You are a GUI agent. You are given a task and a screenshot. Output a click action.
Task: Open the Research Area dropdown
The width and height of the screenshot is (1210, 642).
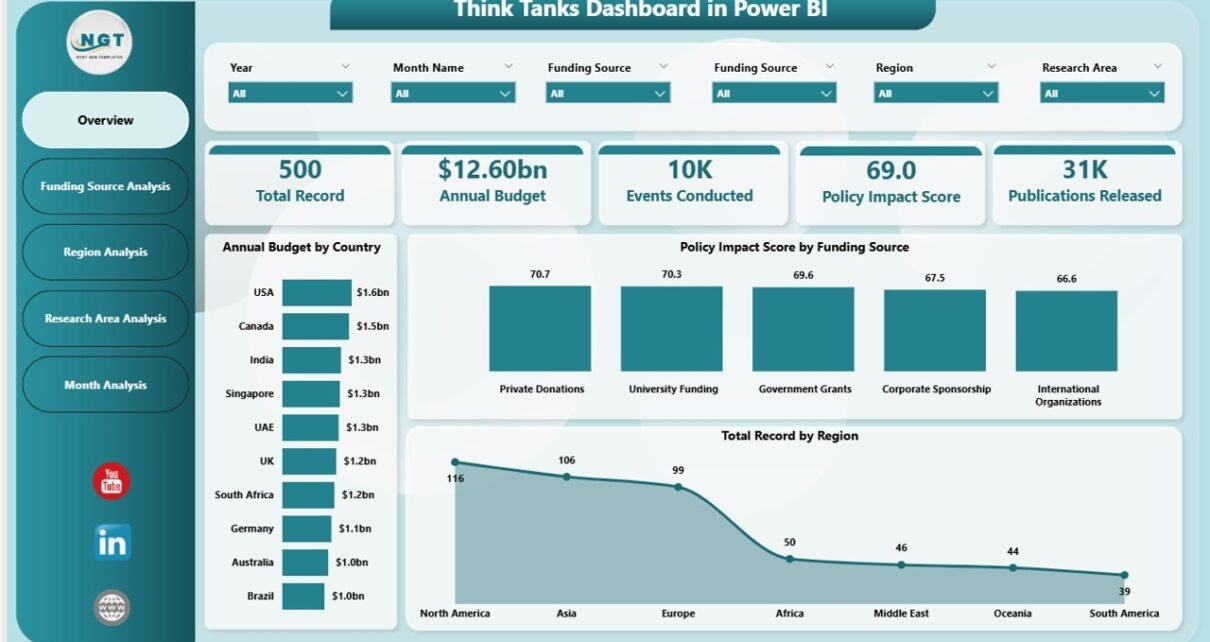(1101, 93)
